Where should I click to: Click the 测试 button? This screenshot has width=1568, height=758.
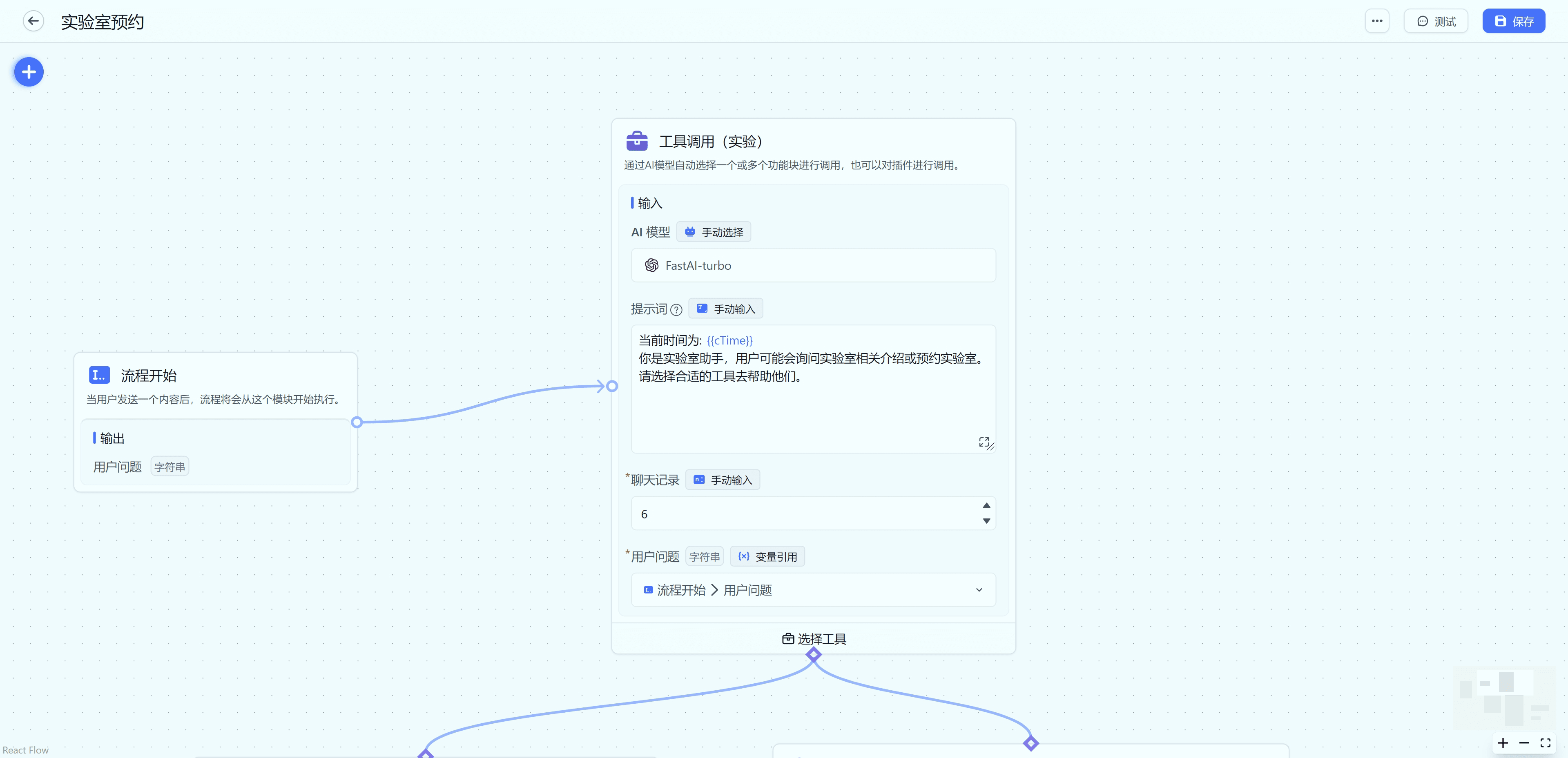[1436, 21]
